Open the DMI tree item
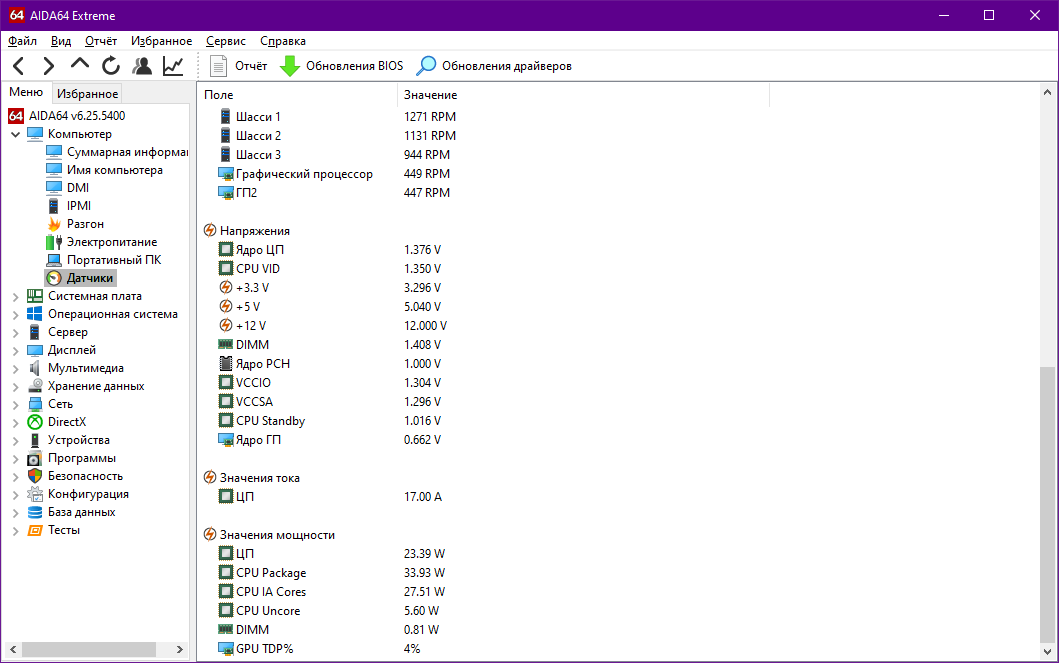 pos(68,188)
